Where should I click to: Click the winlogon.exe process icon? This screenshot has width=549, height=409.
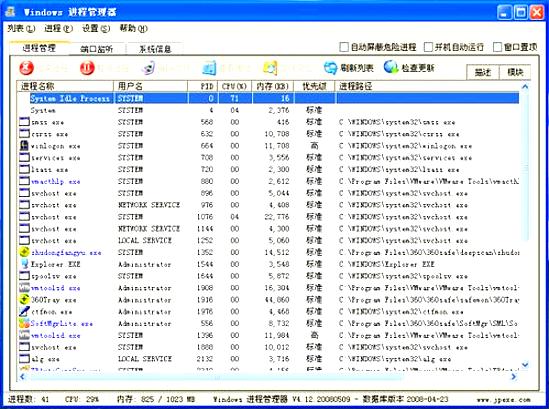click(x=24, y=146)
